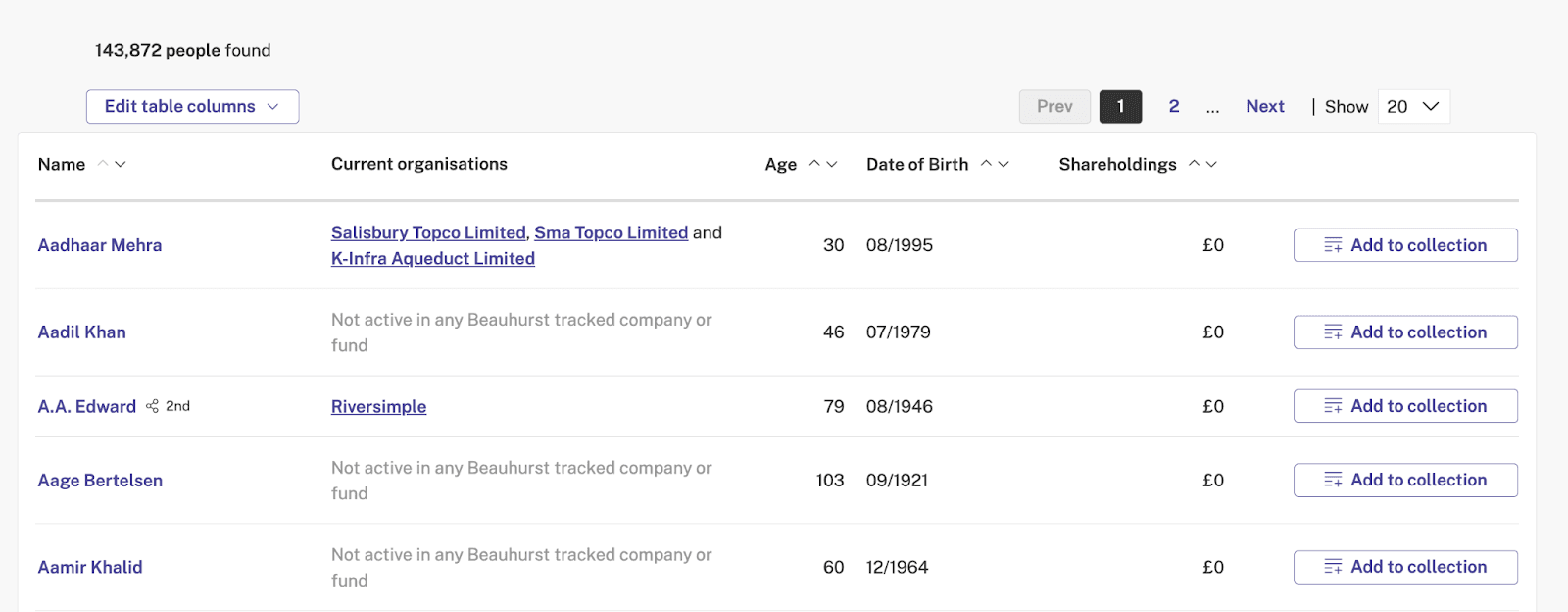
Task: Open Aadil Khan's profile
Action: tap(82, 332)
